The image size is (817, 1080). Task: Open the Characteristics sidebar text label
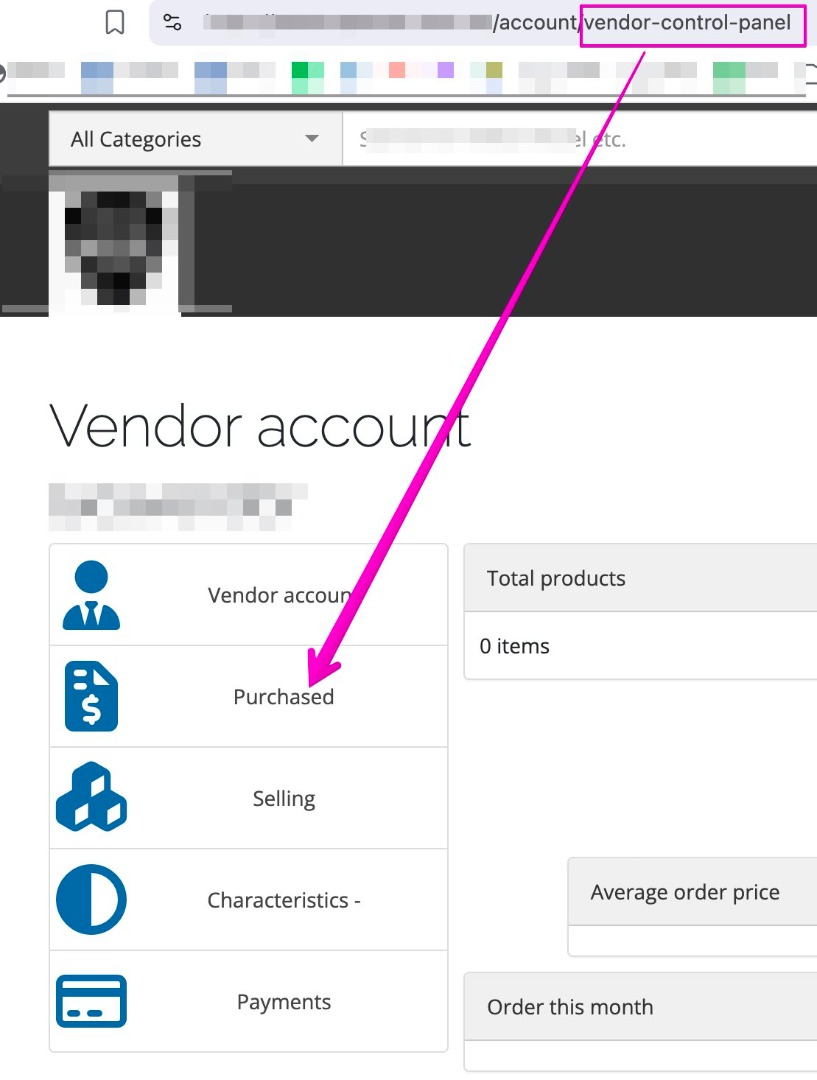[x=283, y=900]
